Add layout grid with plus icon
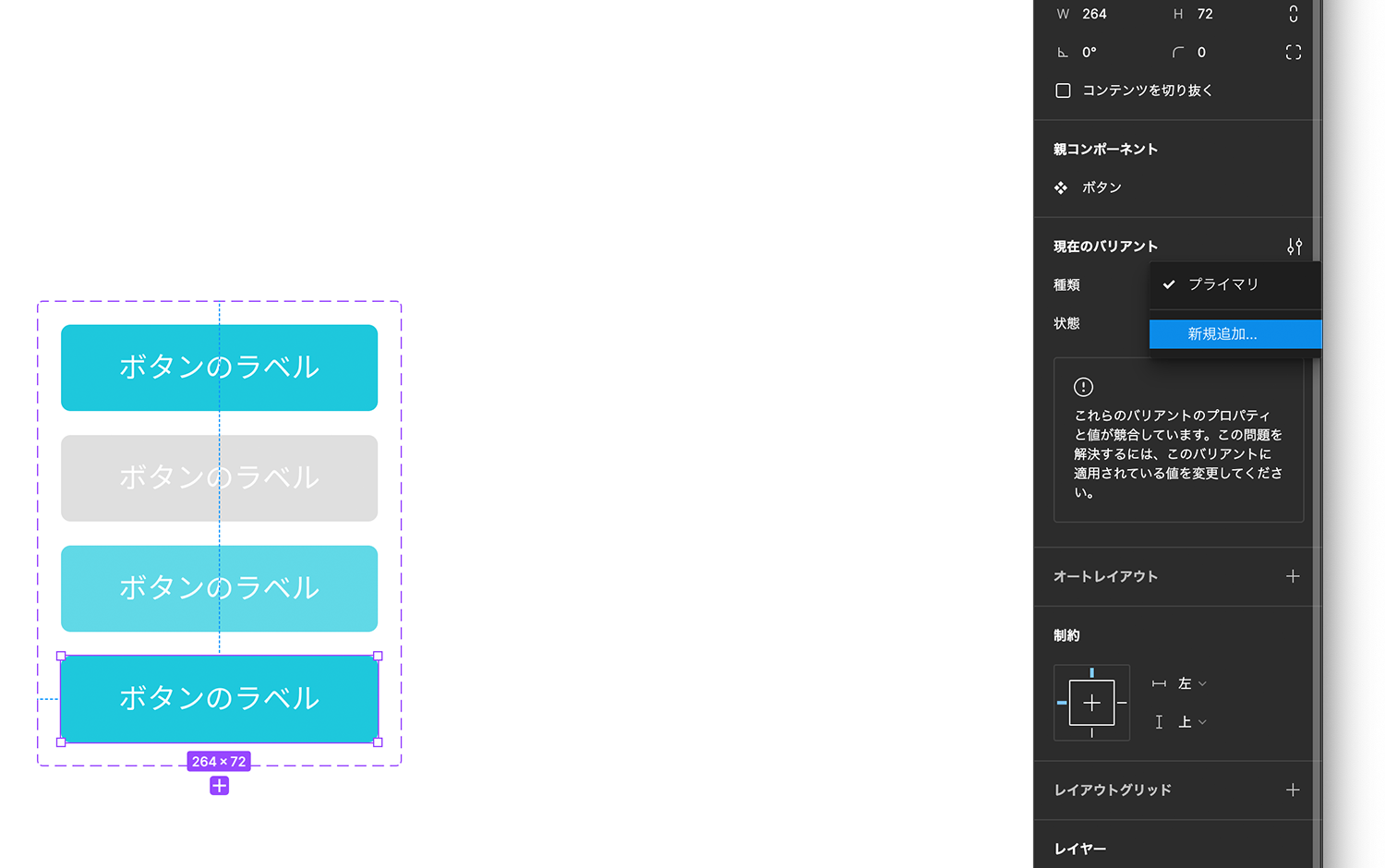 pos(1293,790)
